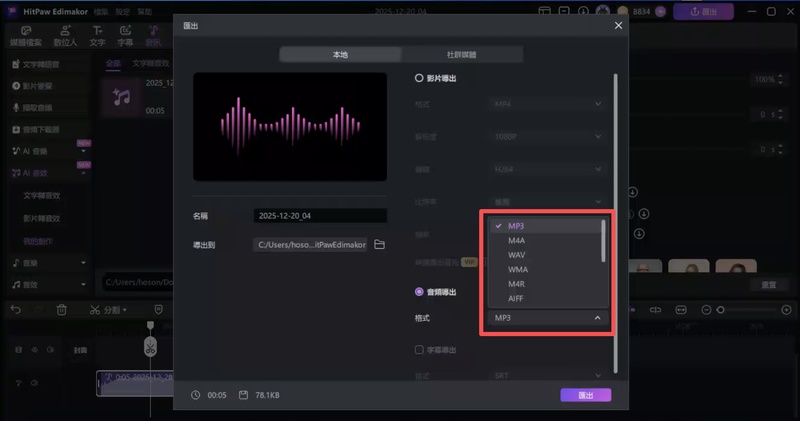Screen dimensions: 800x421
Task: Open the 1080P resolution dropdown
Action: point(547,137)
